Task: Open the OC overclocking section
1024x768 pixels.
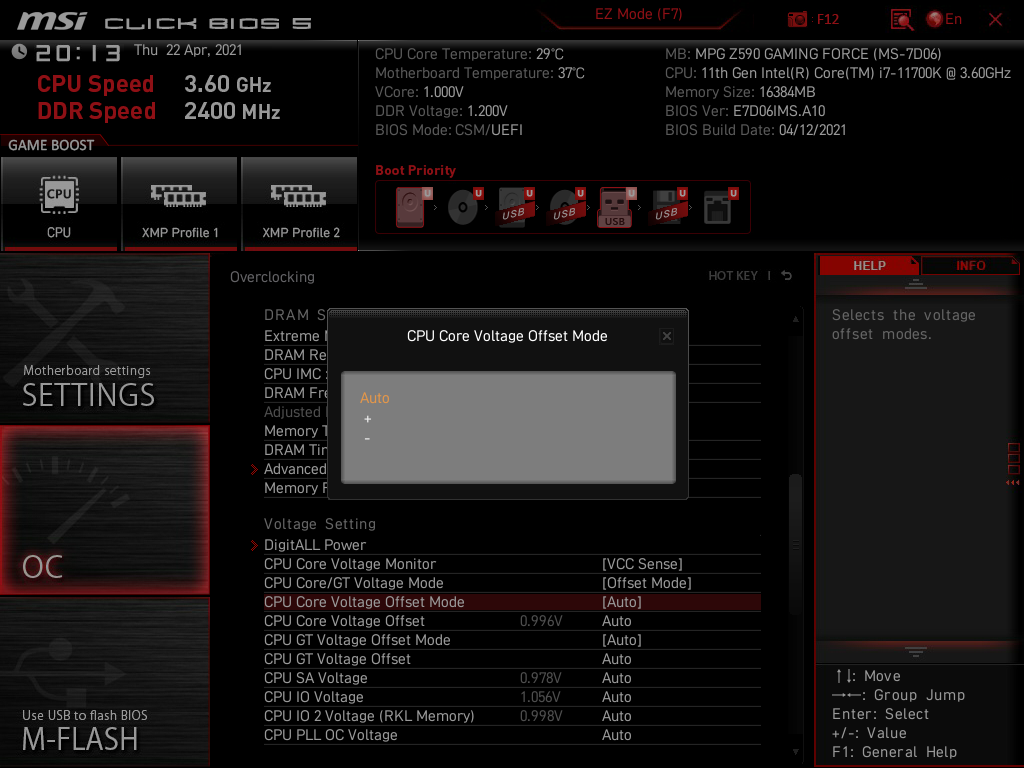Action: tap(104, 510)
